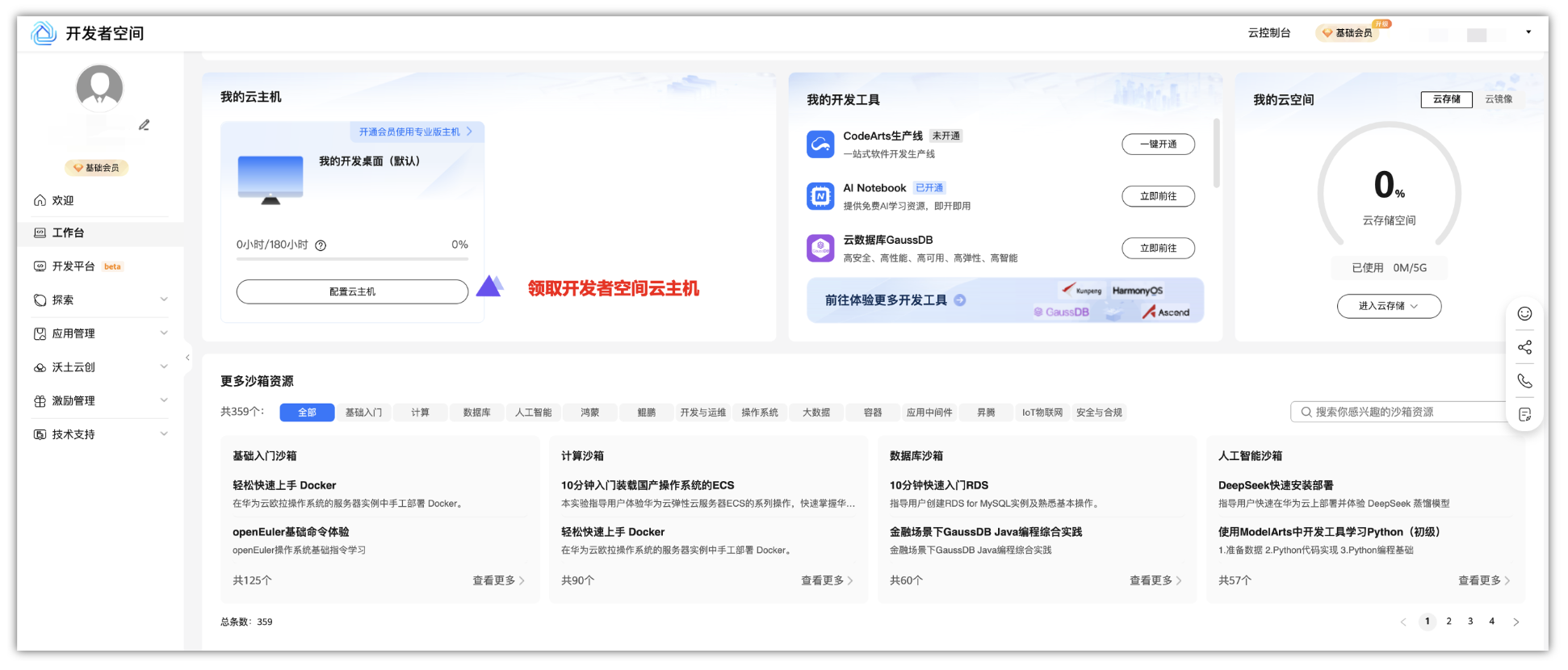Click the help question icon beside 180小时
This screenshot has width=1568, height=670.
coord(321,245)
